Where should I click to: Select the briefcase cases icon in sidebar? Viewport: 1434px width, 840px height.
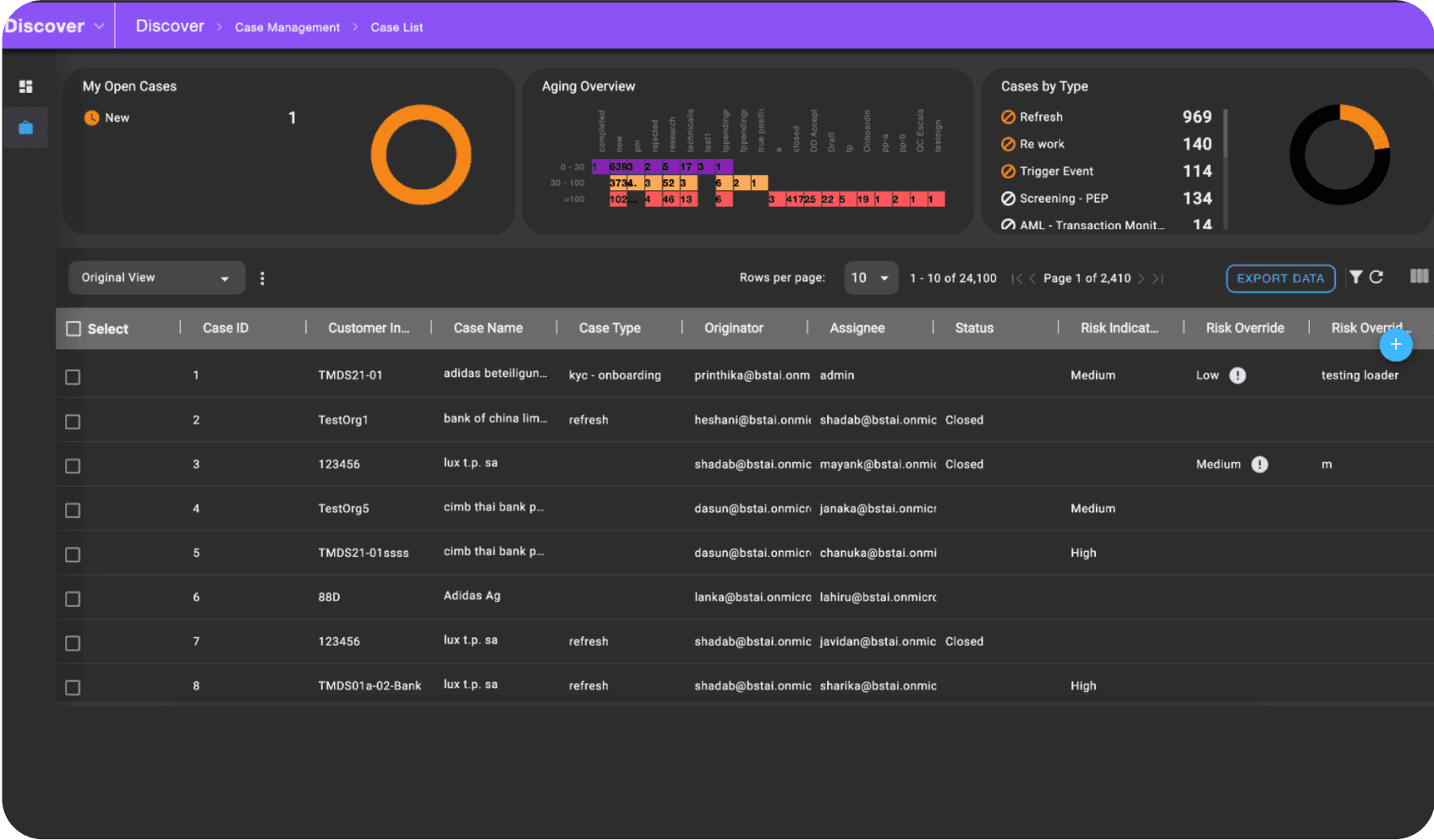tap(25, 128)
